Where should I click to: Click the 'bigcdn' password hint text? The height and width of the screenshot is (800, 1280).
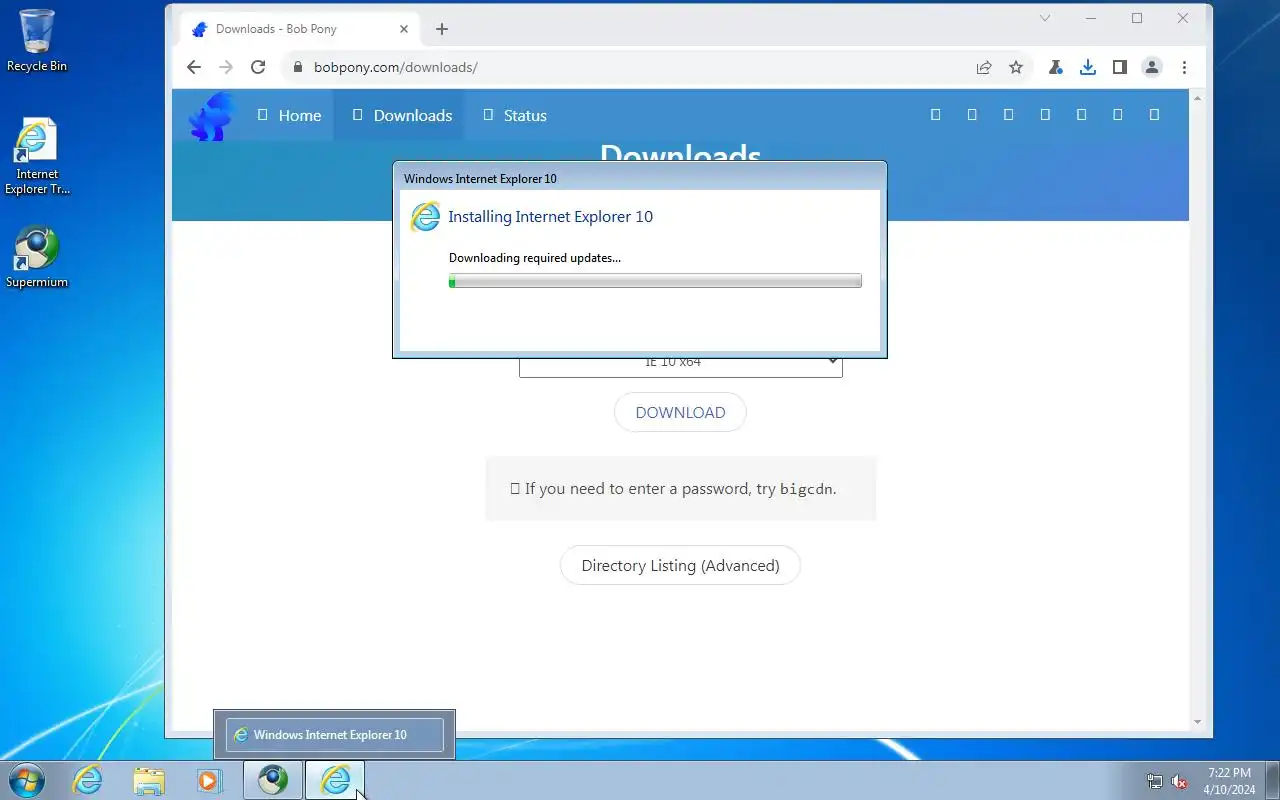(x=806, y=489)
